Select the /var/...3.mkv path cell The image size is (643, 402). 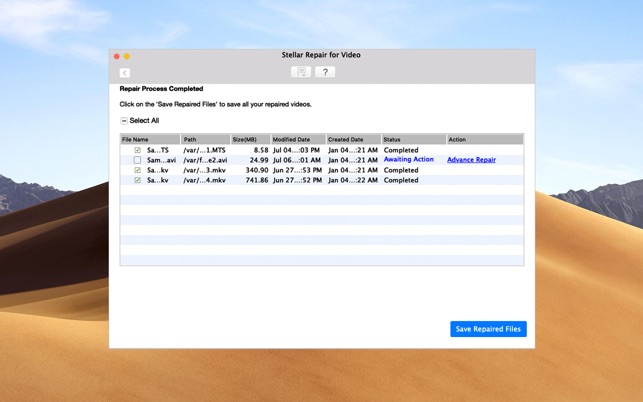pyautogui.click(x=204, y=170)
